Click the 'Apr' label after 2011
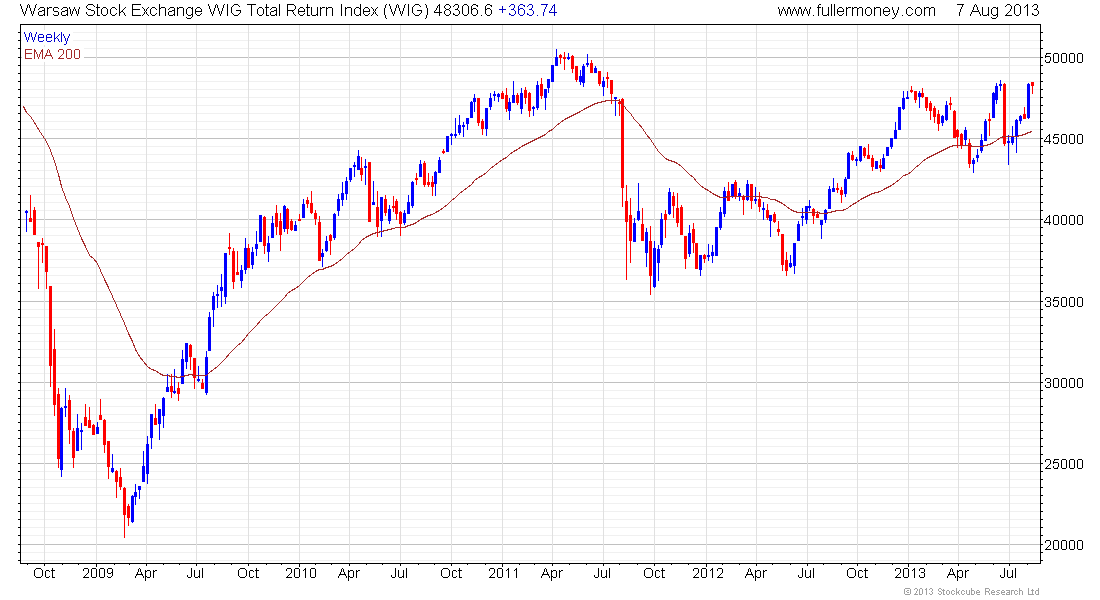This screenshot has height=600, width=1100. (552, 574)
